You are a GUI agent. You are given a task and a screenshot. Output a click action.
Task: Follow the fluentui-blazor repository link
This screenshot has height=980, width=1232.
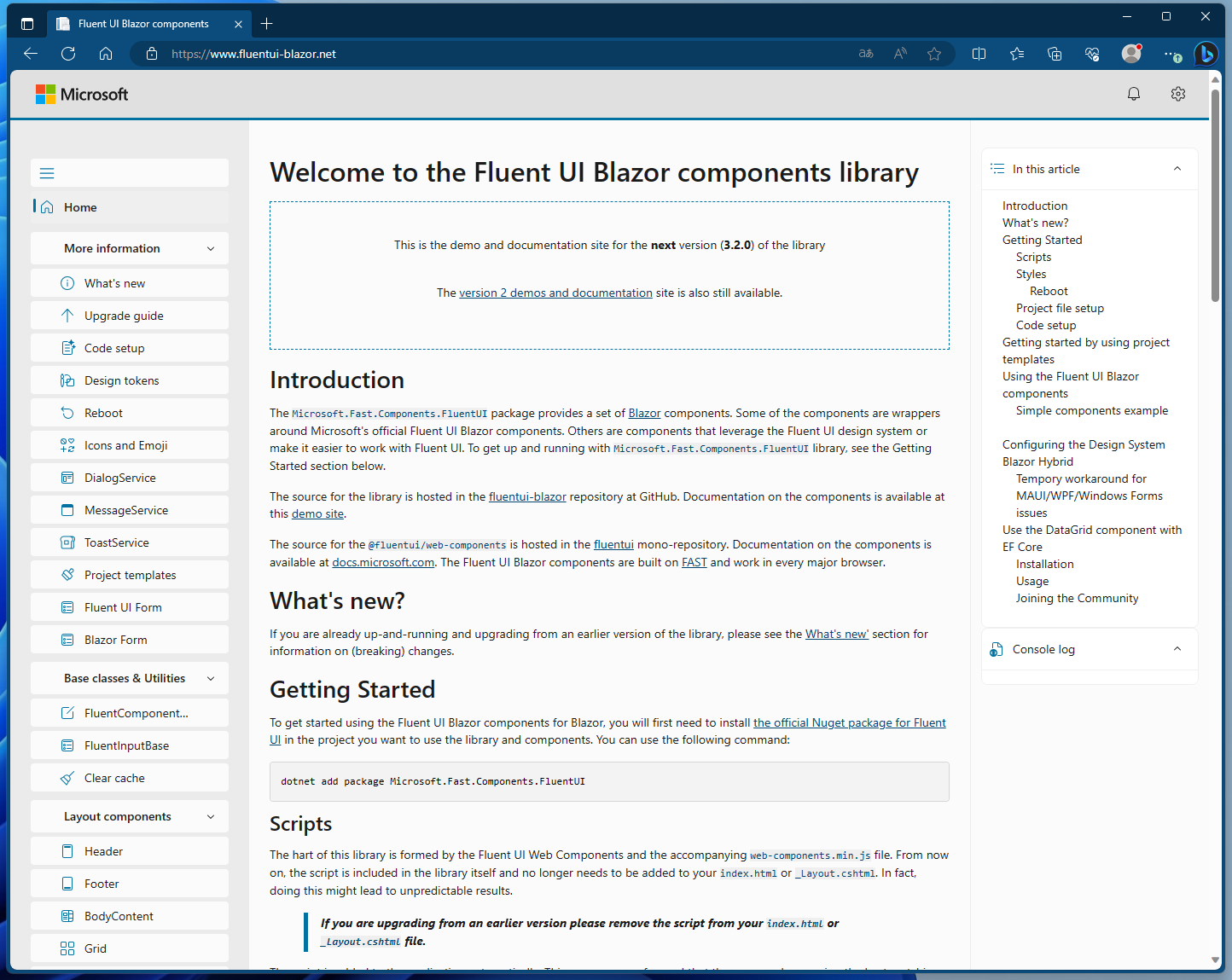pos(527,496)
